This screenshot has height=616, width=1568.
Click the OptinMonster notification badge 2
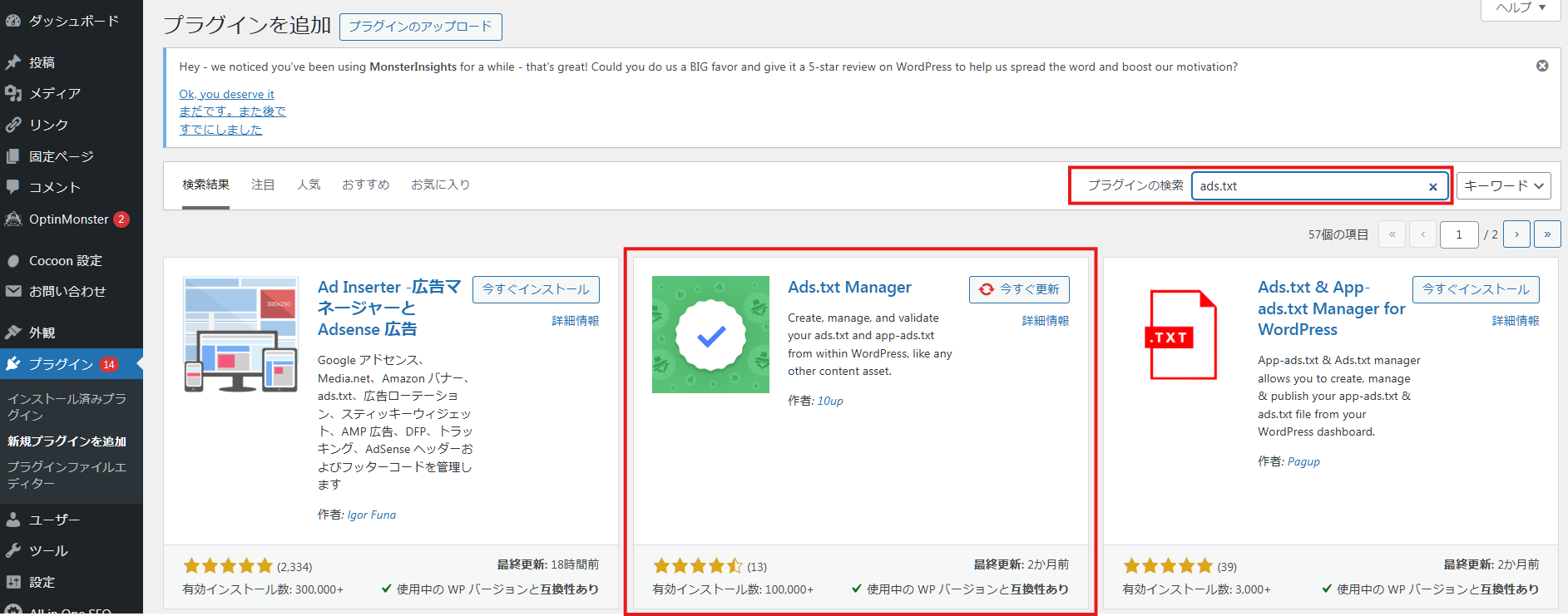(121, 219)
